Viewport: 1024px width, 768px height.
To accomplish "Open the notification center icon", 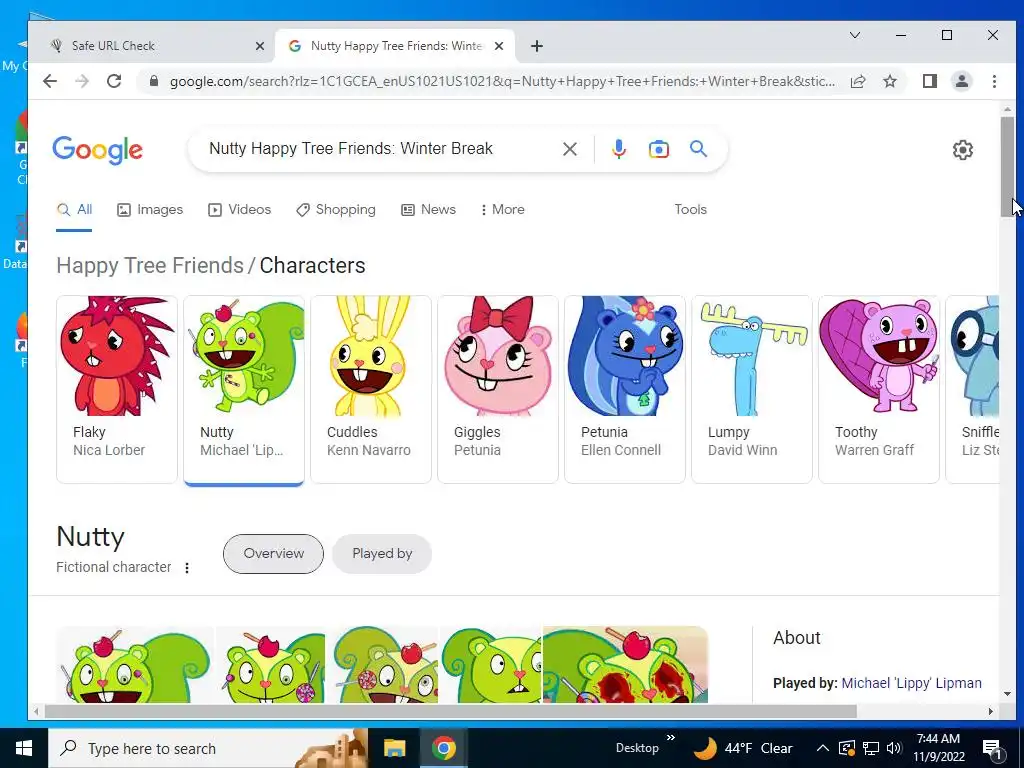I will click(x=992, y=749).
